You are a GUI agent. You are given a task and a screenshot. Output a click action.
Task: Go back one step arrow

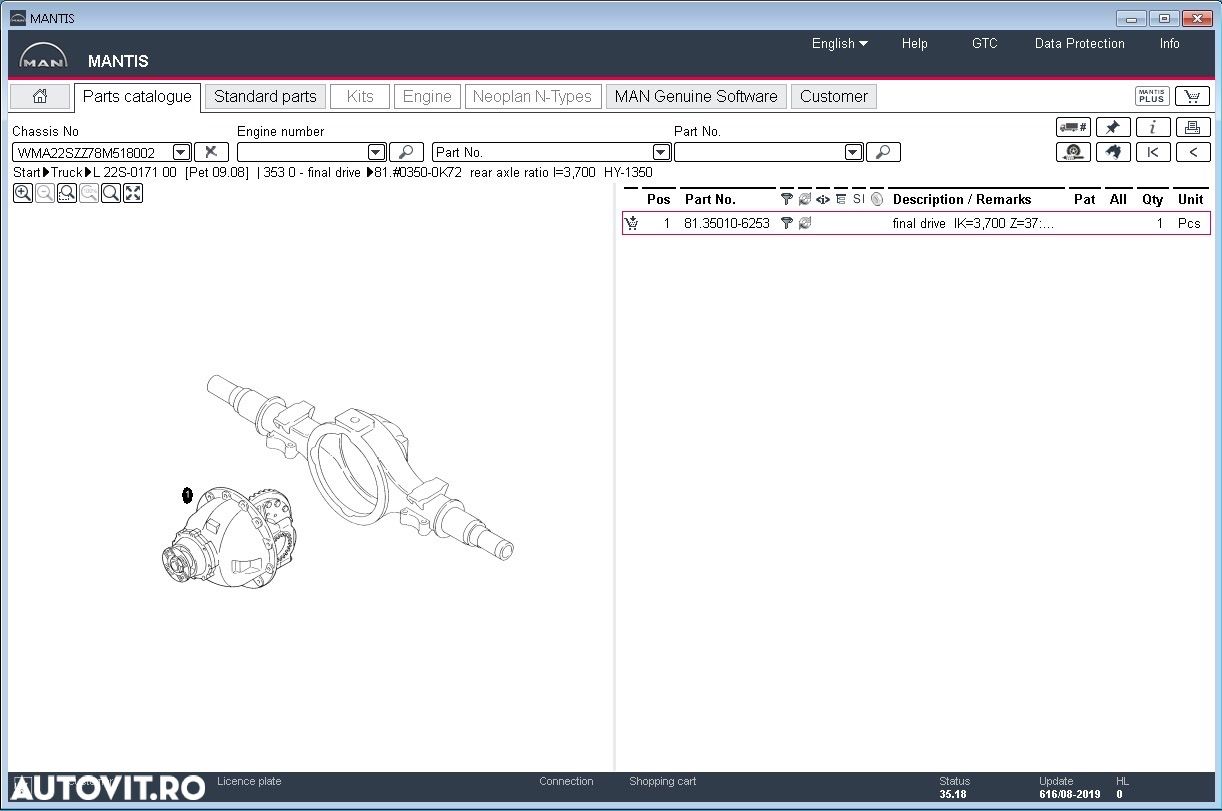(x=1193, y=152)
